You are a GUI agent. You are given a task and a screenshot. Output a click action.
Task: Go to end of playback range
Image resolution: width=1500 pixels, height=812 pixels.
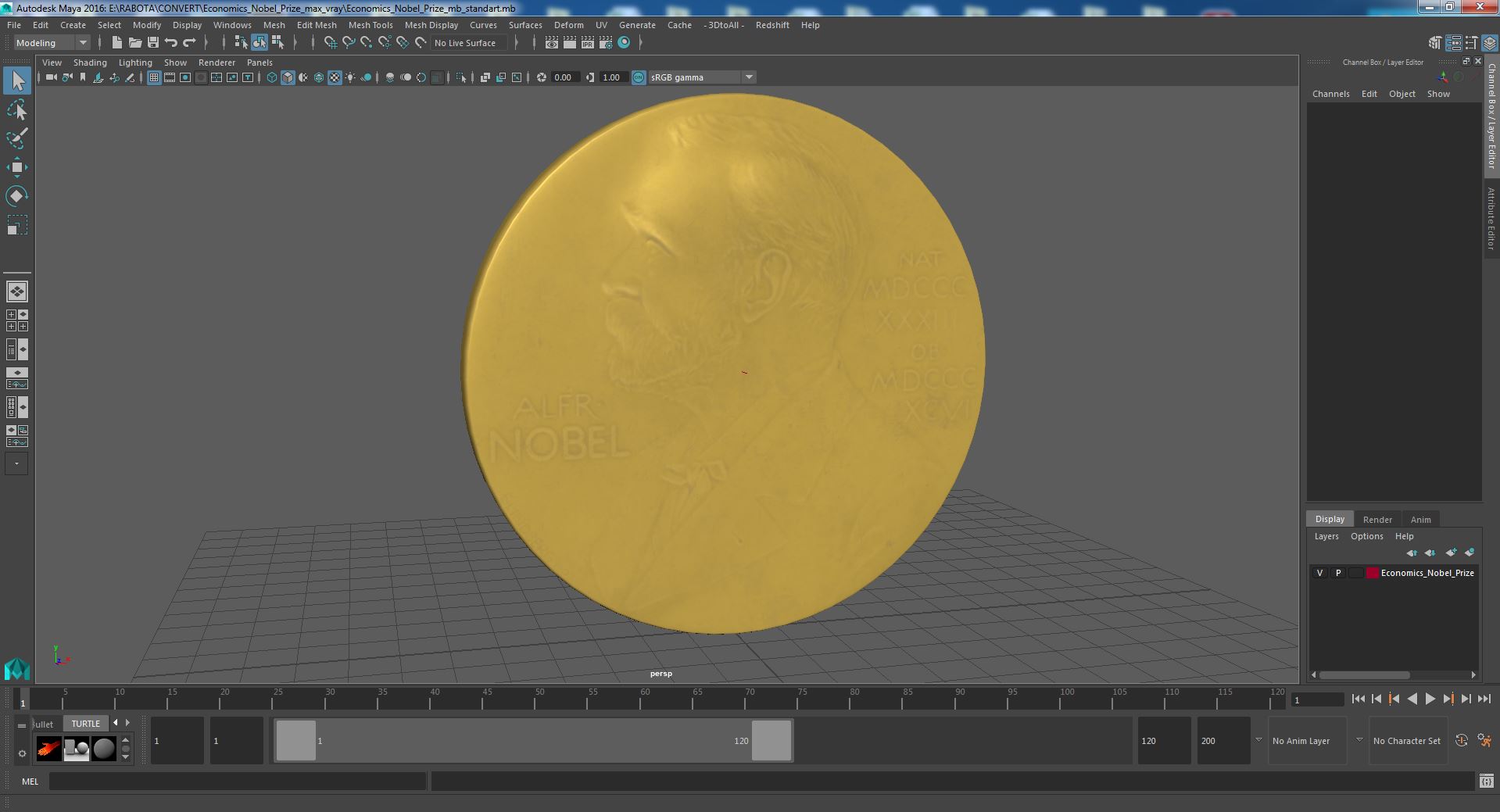[x=1484, y=699]
